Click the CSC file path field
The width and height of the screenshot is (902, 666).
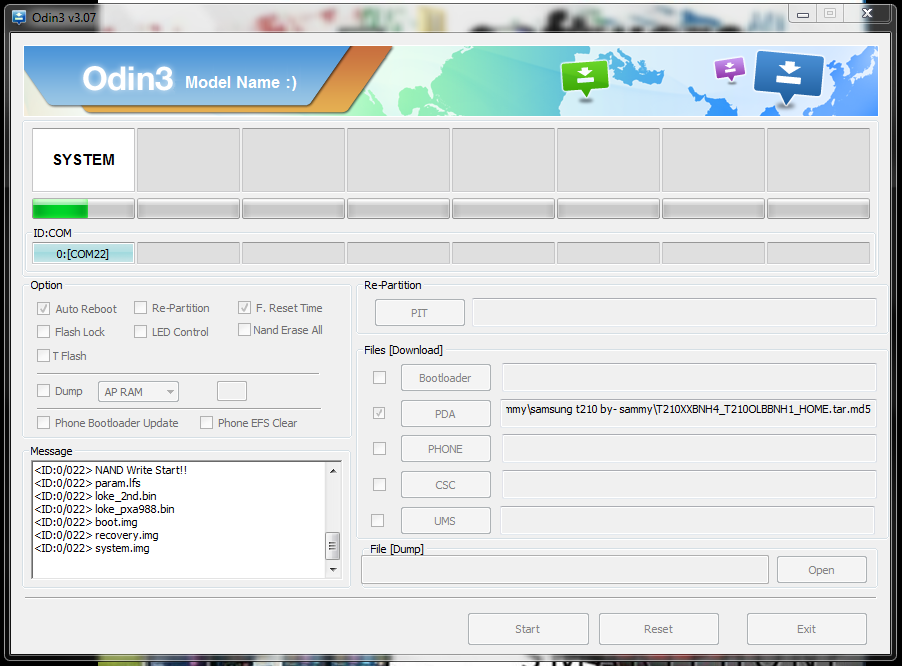point(689,484)
